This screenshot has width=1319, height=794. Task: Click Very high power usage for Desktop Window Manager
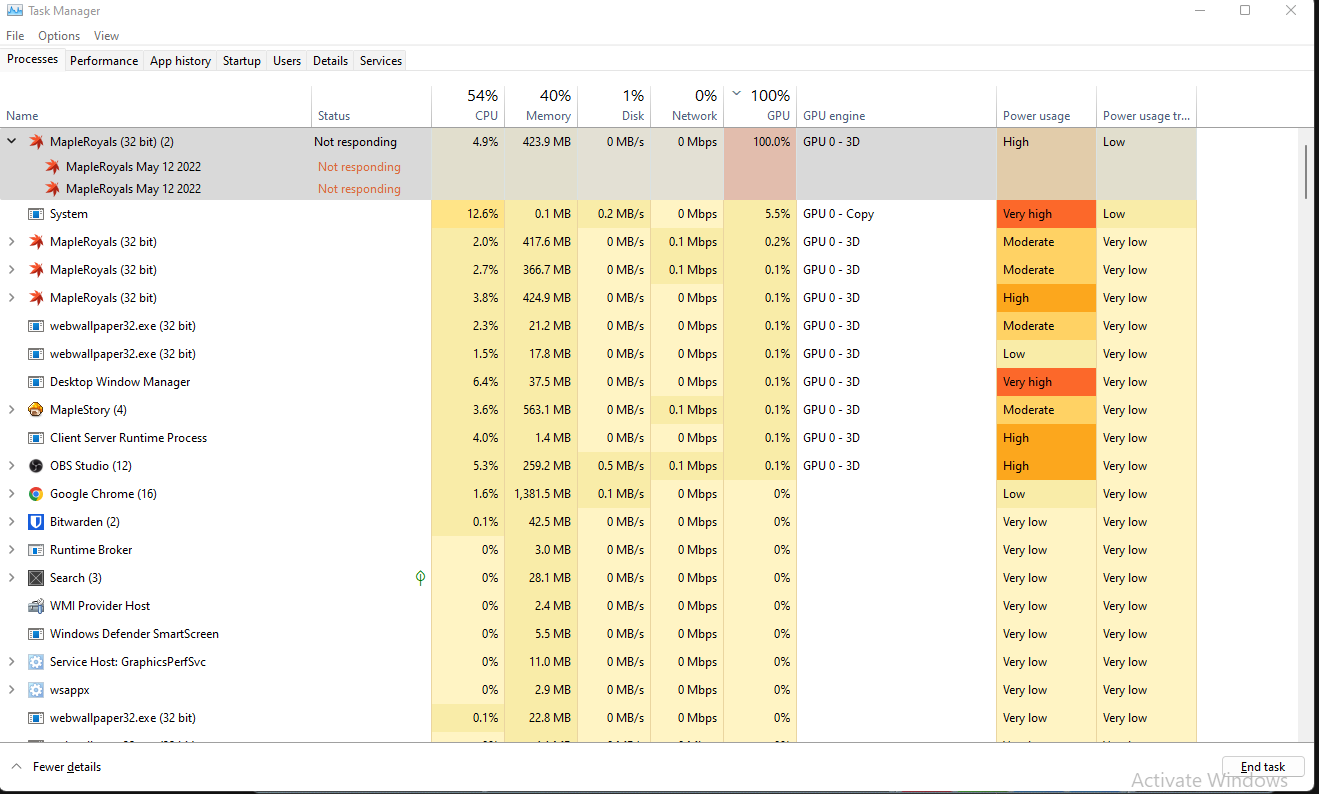(x=1046, y=382)
